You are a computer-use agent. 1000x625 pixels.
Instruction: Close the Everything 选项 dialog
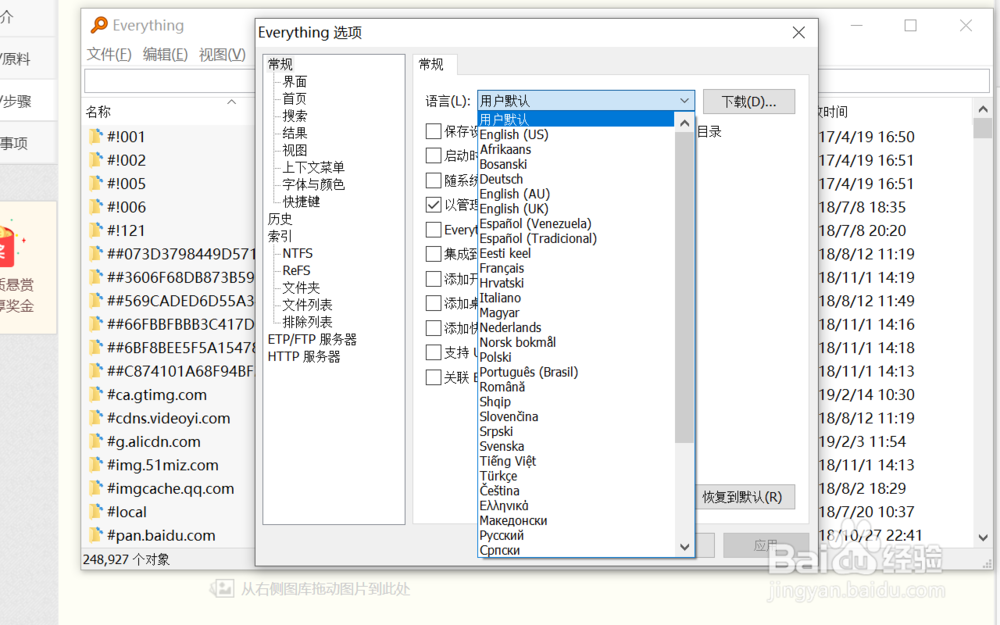798,33
